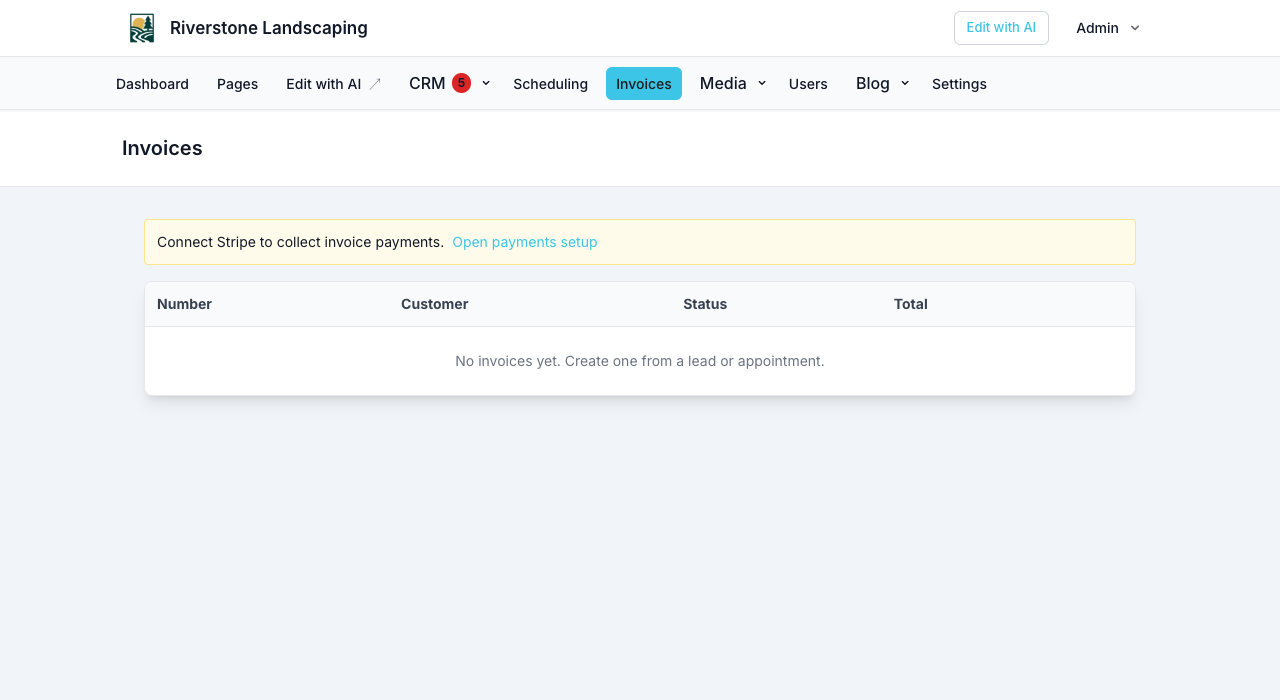1280x700 pixels.
Task: Click the arrow icon beside Edit with AI
Action: coord(375,84)
